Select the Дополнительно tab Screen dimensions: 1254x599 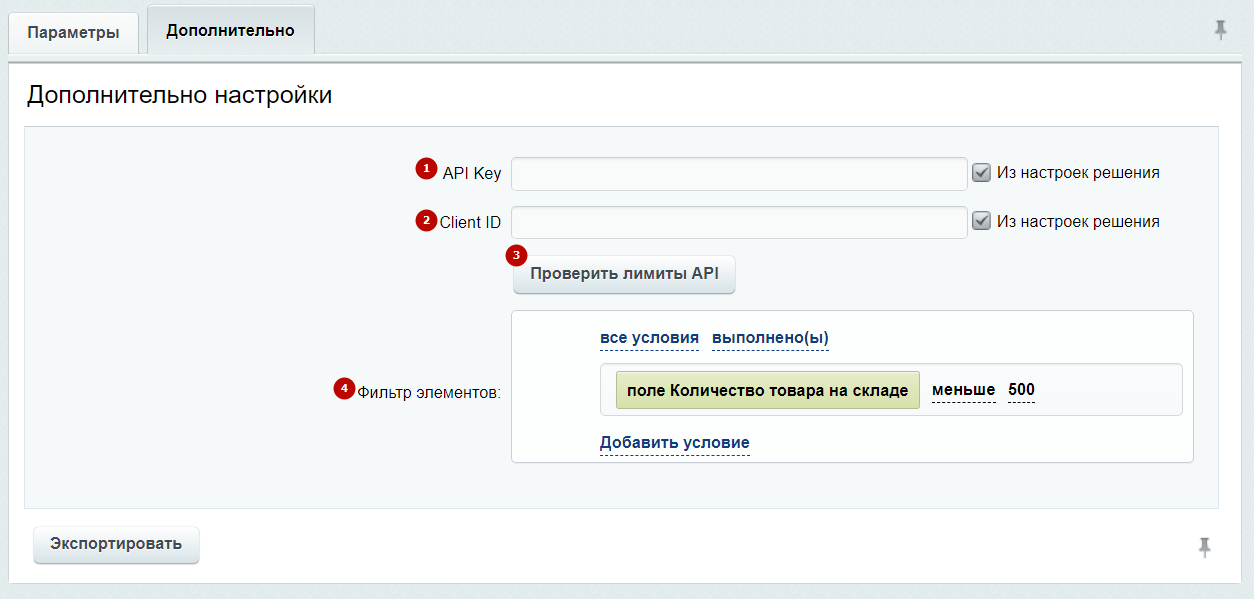230,30
